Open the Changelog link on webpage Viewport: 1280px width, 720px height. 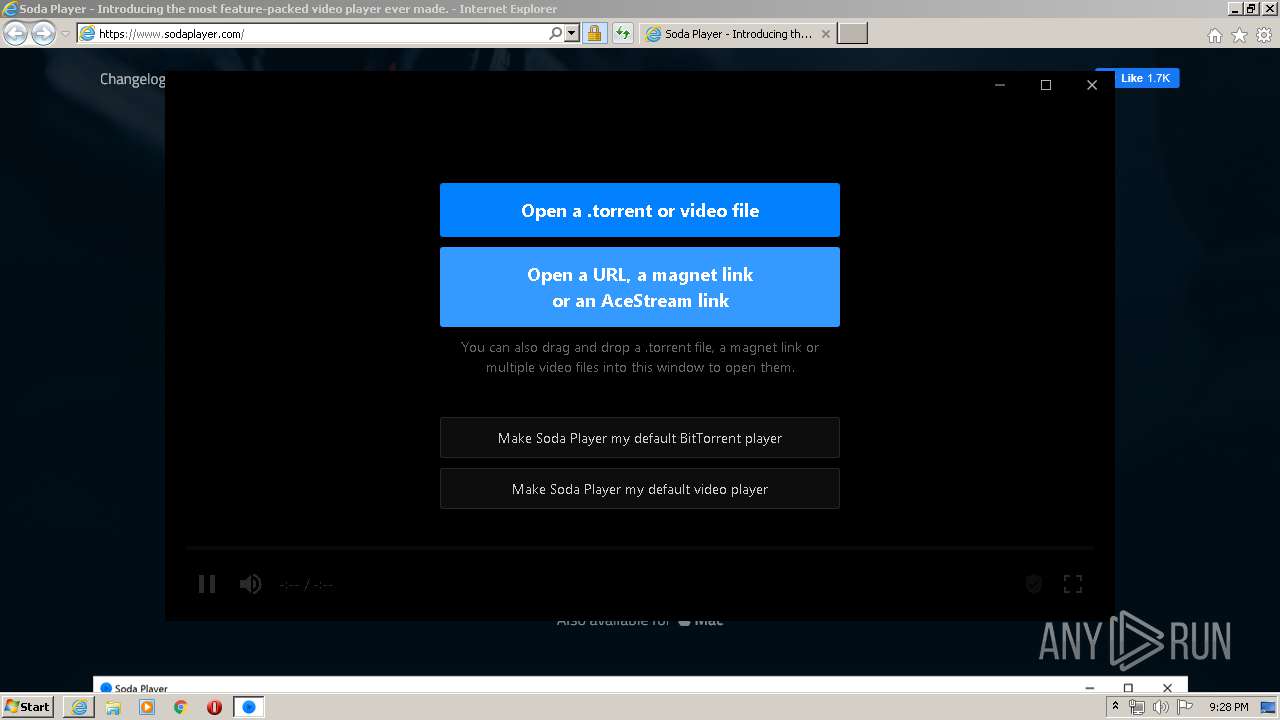[132, 79]
